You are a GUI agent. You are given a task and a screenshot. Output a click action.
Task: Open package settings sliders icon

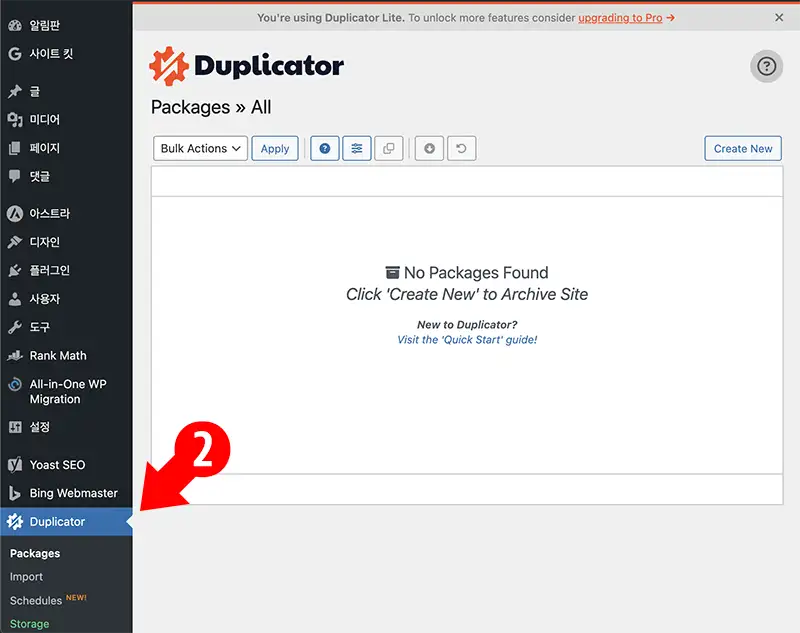coord(357,148)
